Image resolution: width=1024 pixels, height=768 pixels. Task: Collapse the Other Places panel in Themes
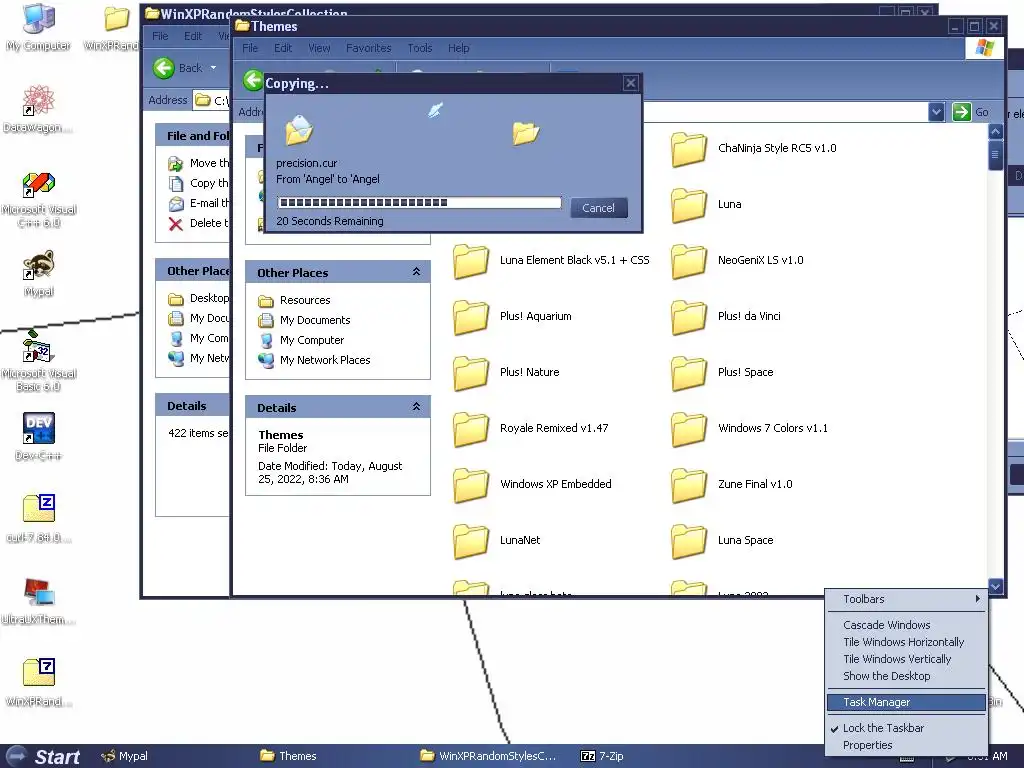pyautogui.click(x=416, y=272)
